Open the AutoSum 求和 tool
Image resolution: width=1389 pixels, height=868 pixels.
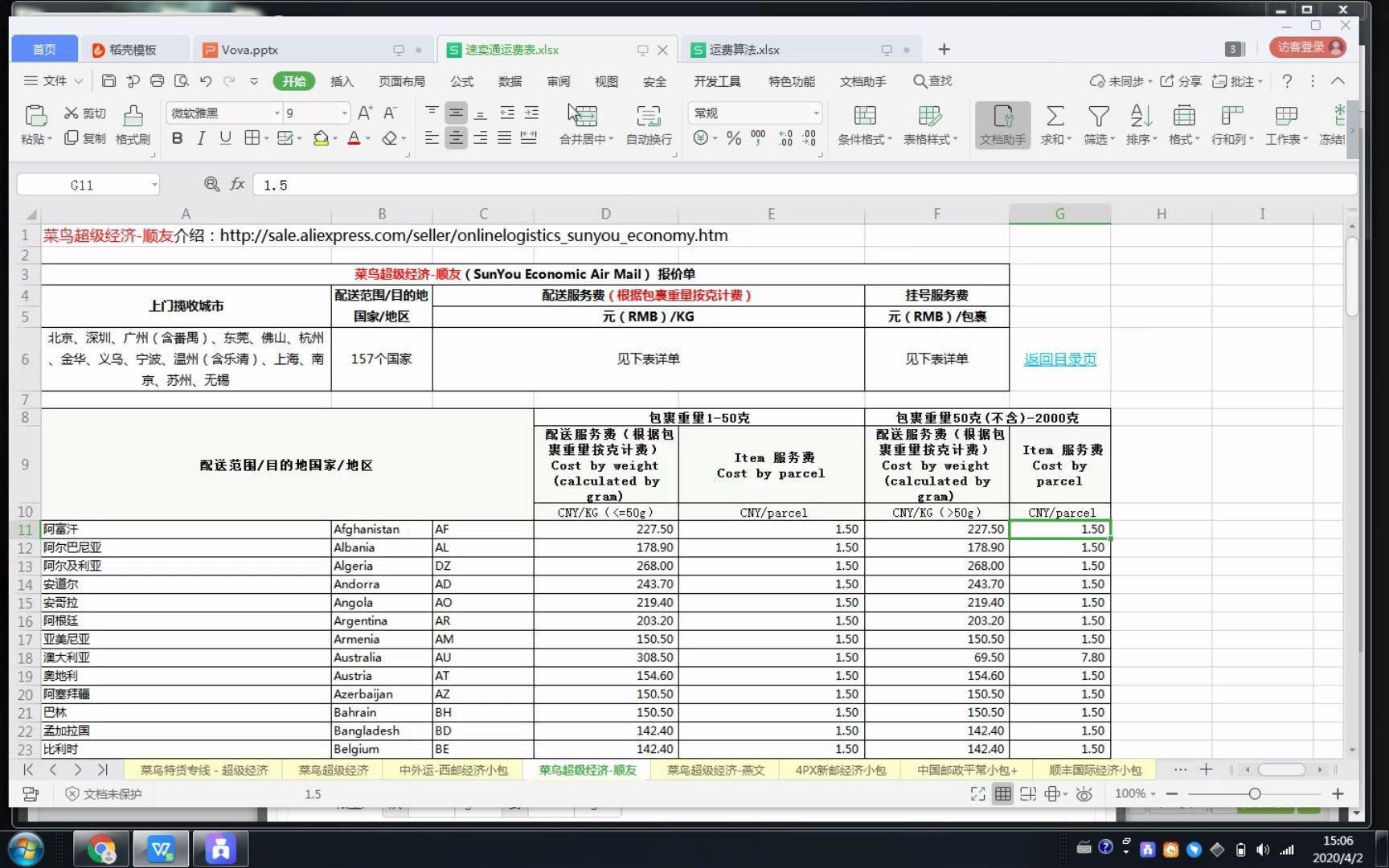click(1055, 125)
